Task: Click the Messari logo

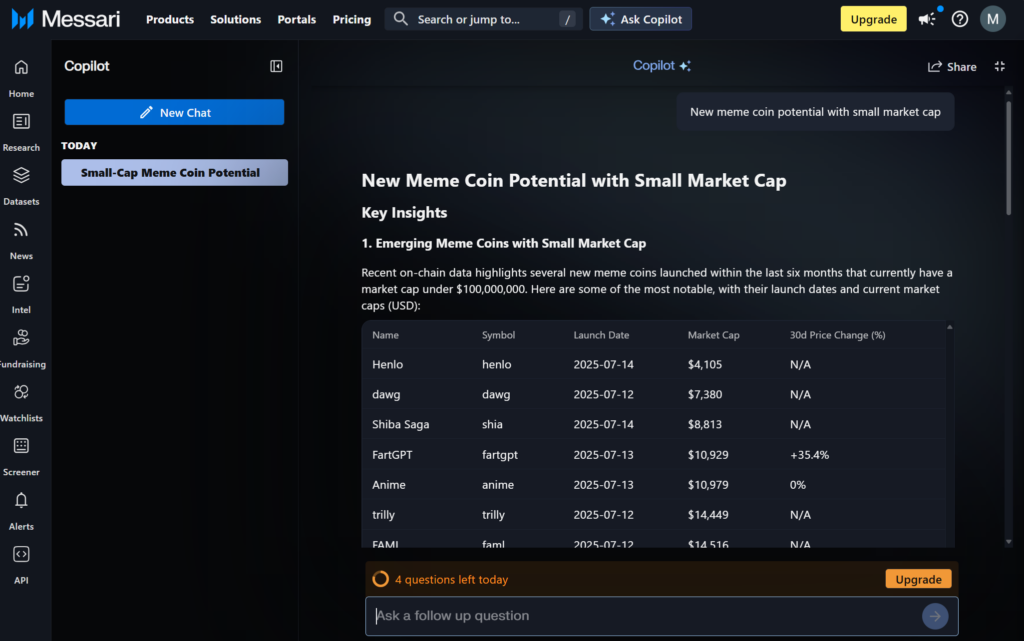Action: click(66, 19)
